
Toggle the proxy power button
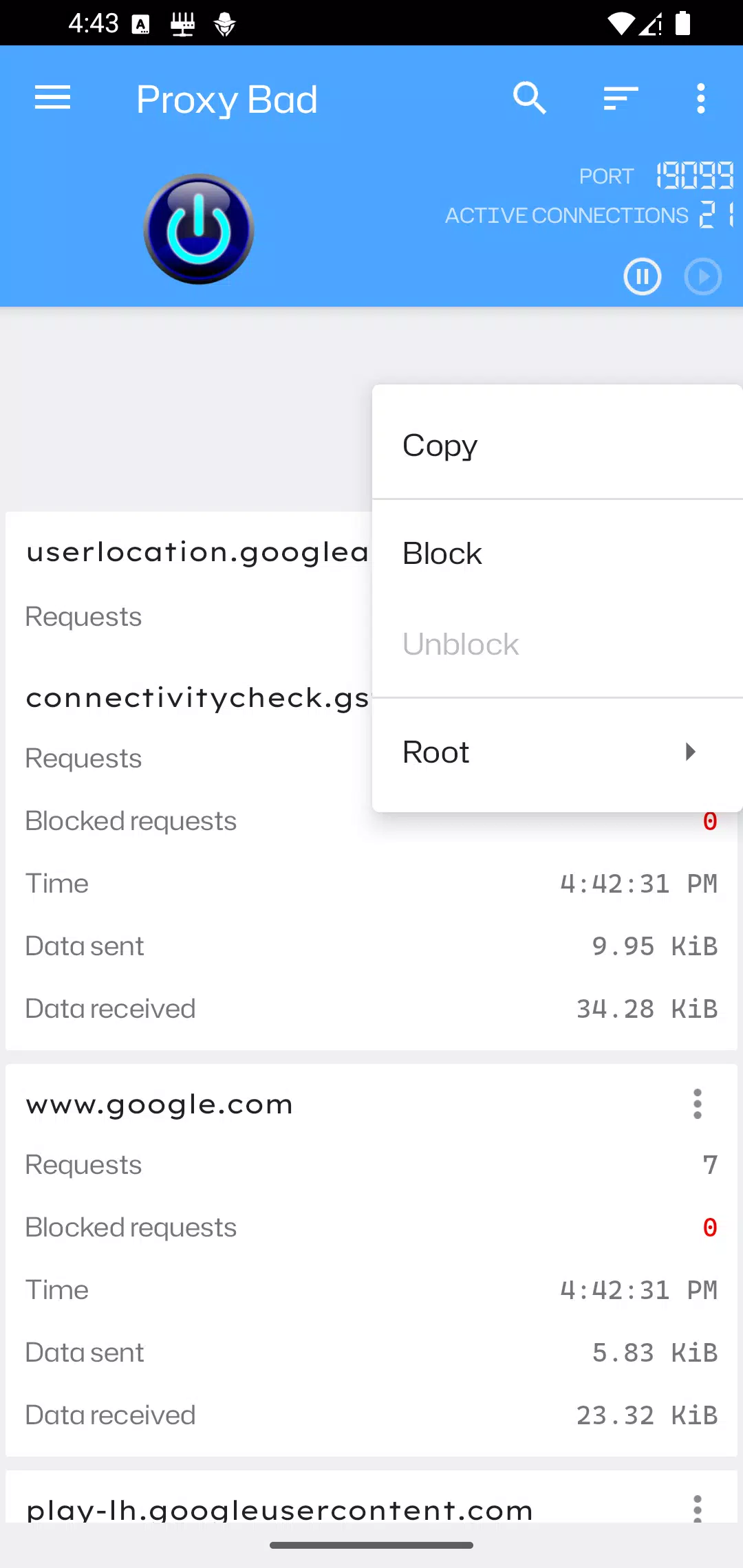click(x=199, y=229)
